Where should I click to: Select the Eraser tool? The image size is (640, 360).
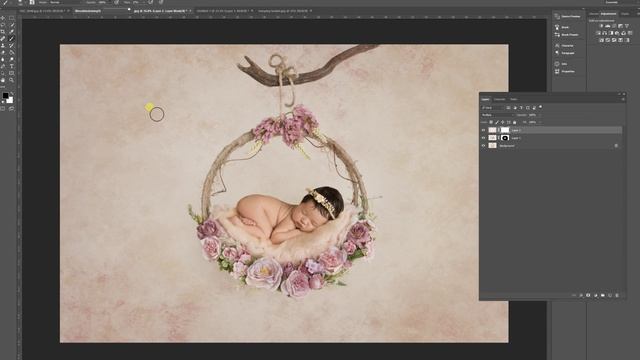pos(3,52)
